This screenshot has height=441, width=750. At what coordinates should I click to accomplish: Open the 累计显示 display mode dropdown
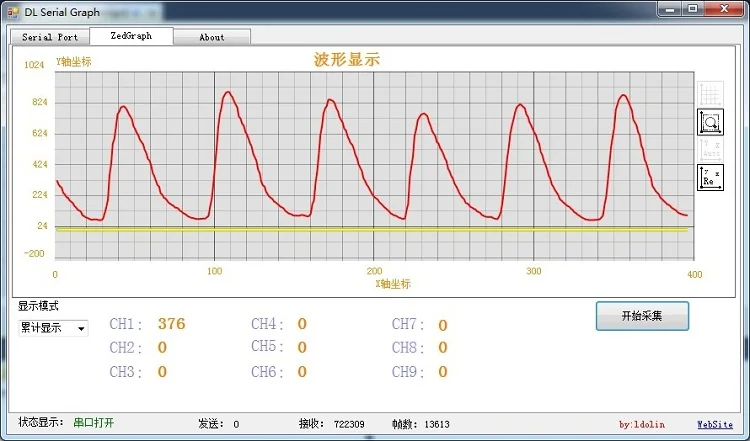53,328
